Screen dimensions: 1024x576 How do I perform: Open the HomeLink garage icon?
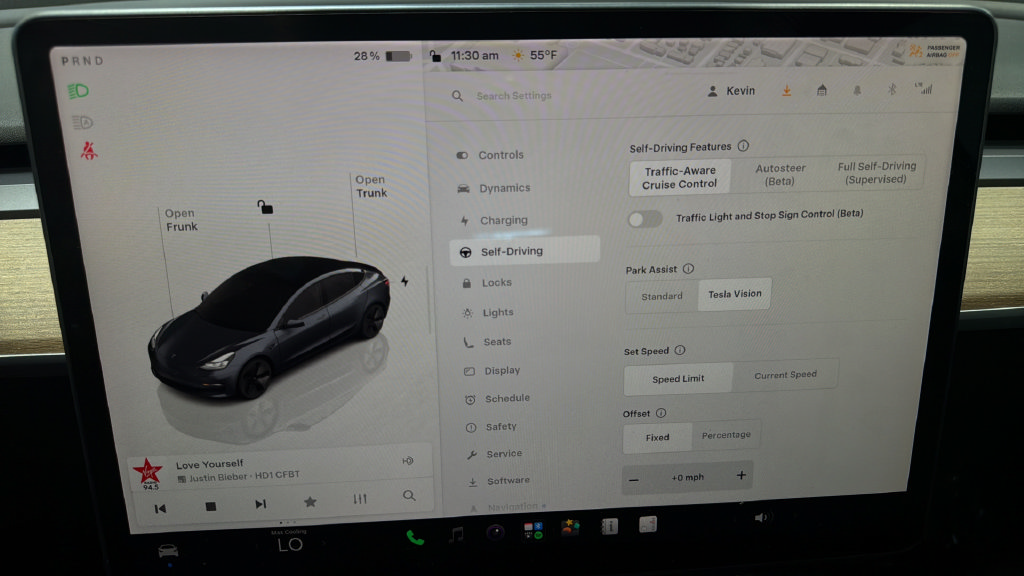click(822, 90)
